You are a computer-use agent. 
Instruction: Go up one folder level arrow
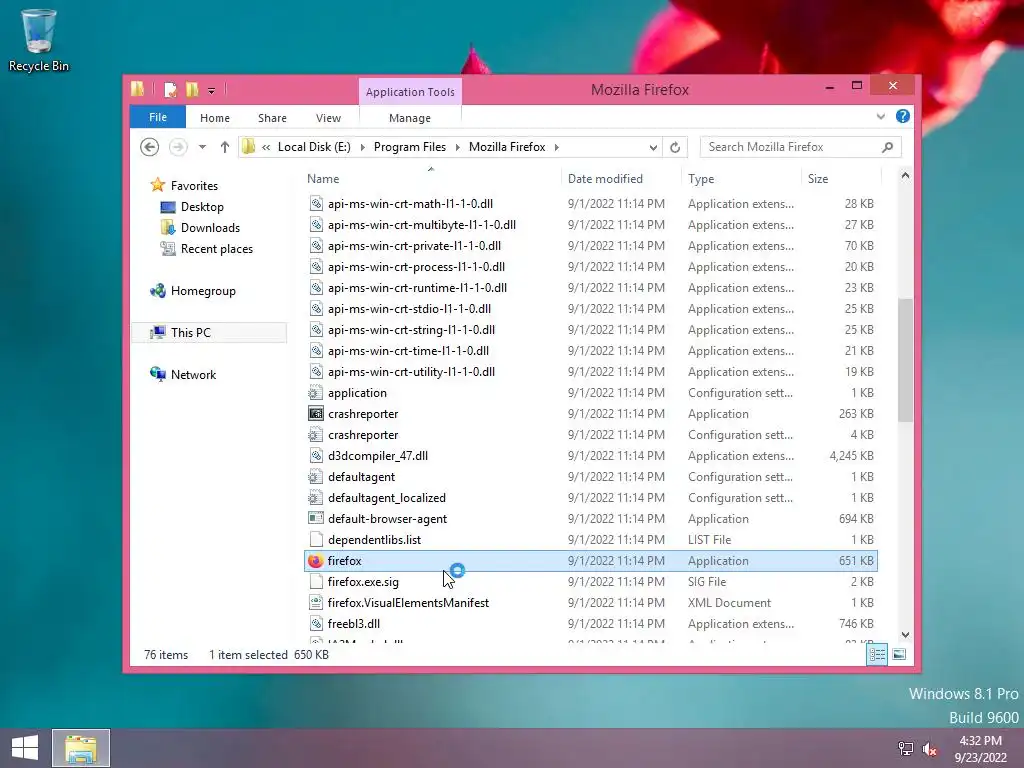point(225,147)
